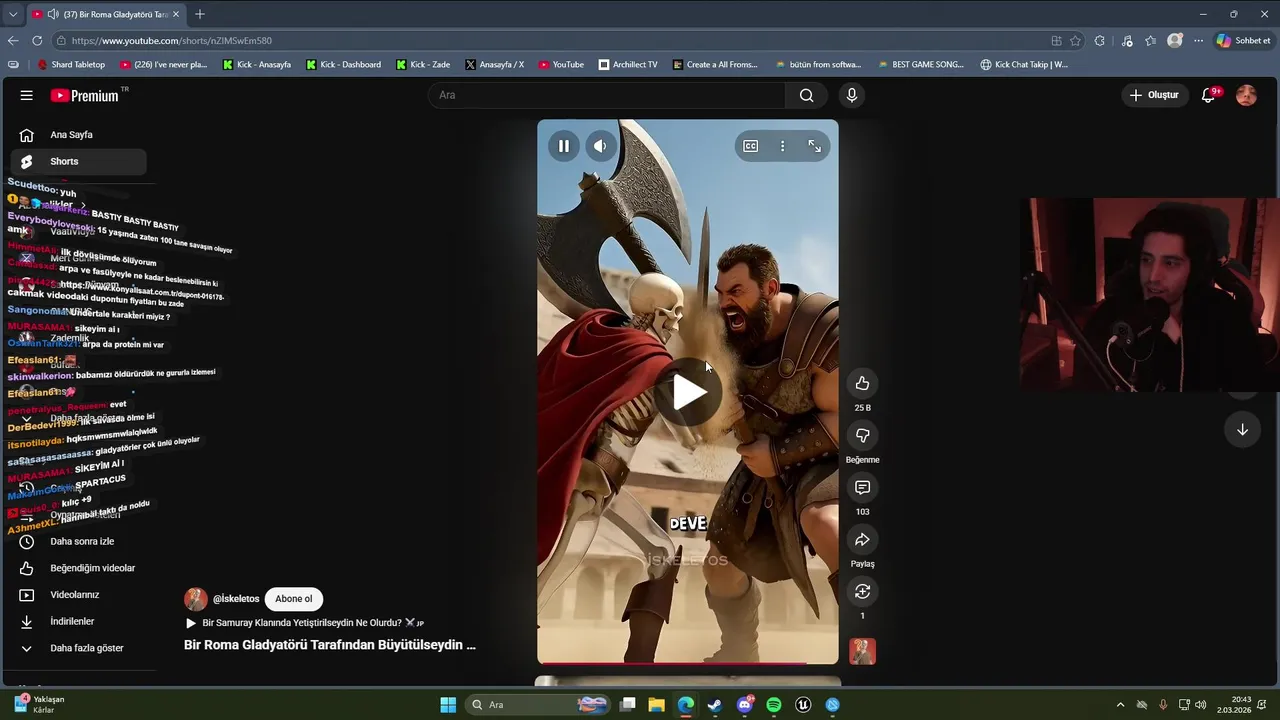Open İndirilenler in the sidebar
Screen dimensions: 1280x720
[78, 621]
